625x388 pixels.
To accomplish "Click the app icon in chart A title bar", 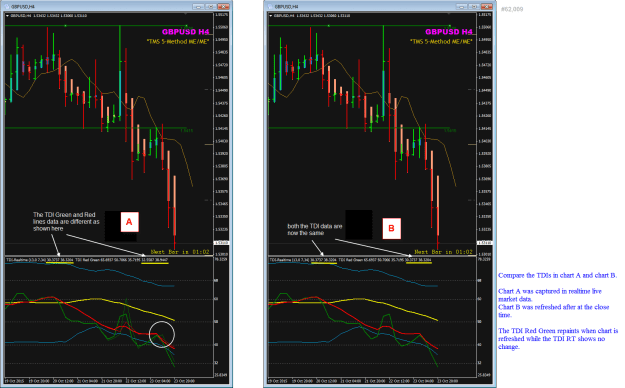I will (x=7, y=6).
